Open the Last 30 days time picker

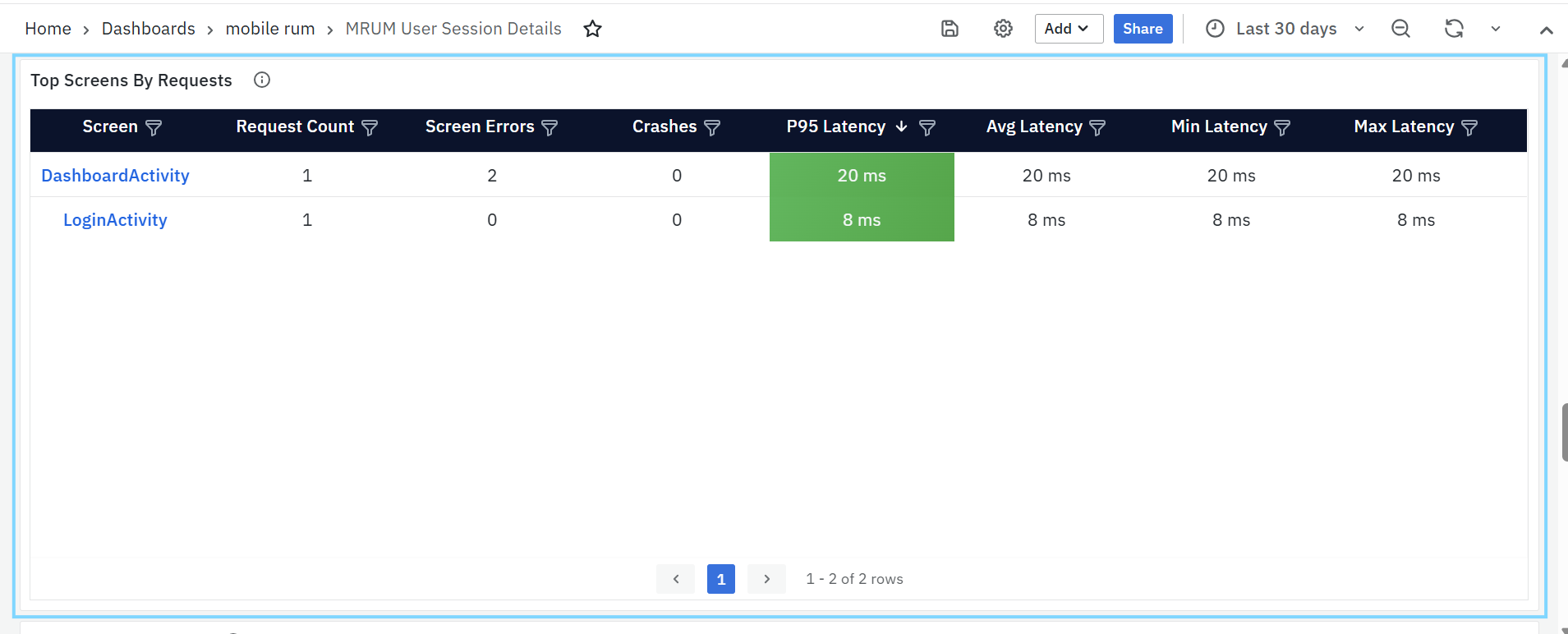tap(1285, 29)
